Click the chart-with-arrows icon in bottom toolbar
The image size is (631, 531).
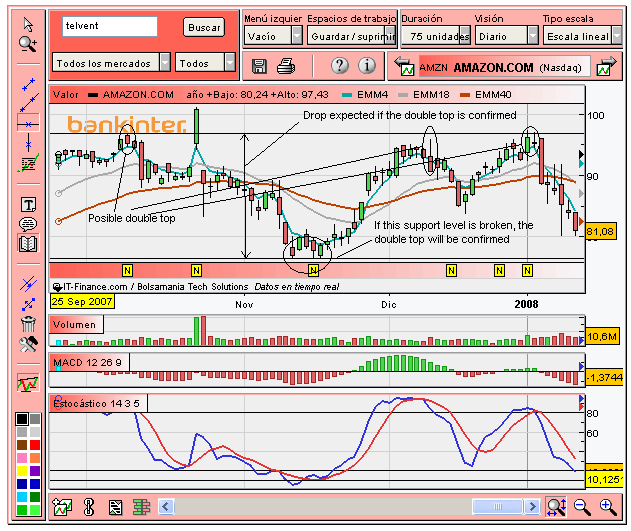coord(62,507)
